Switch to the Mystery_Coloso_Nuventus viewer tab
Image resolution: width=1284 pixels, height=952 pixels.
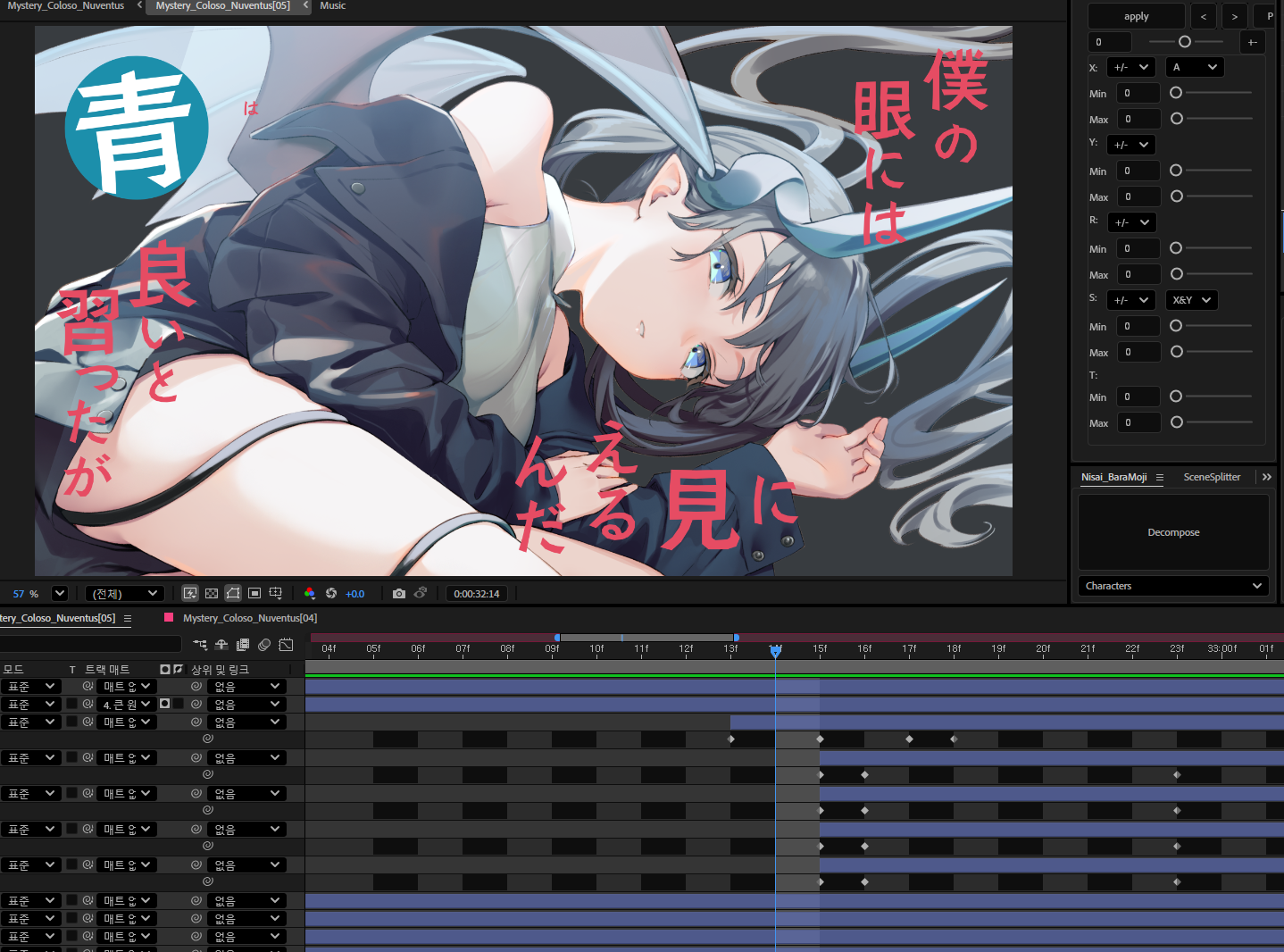pyautogui.click(x=66, y=5)
